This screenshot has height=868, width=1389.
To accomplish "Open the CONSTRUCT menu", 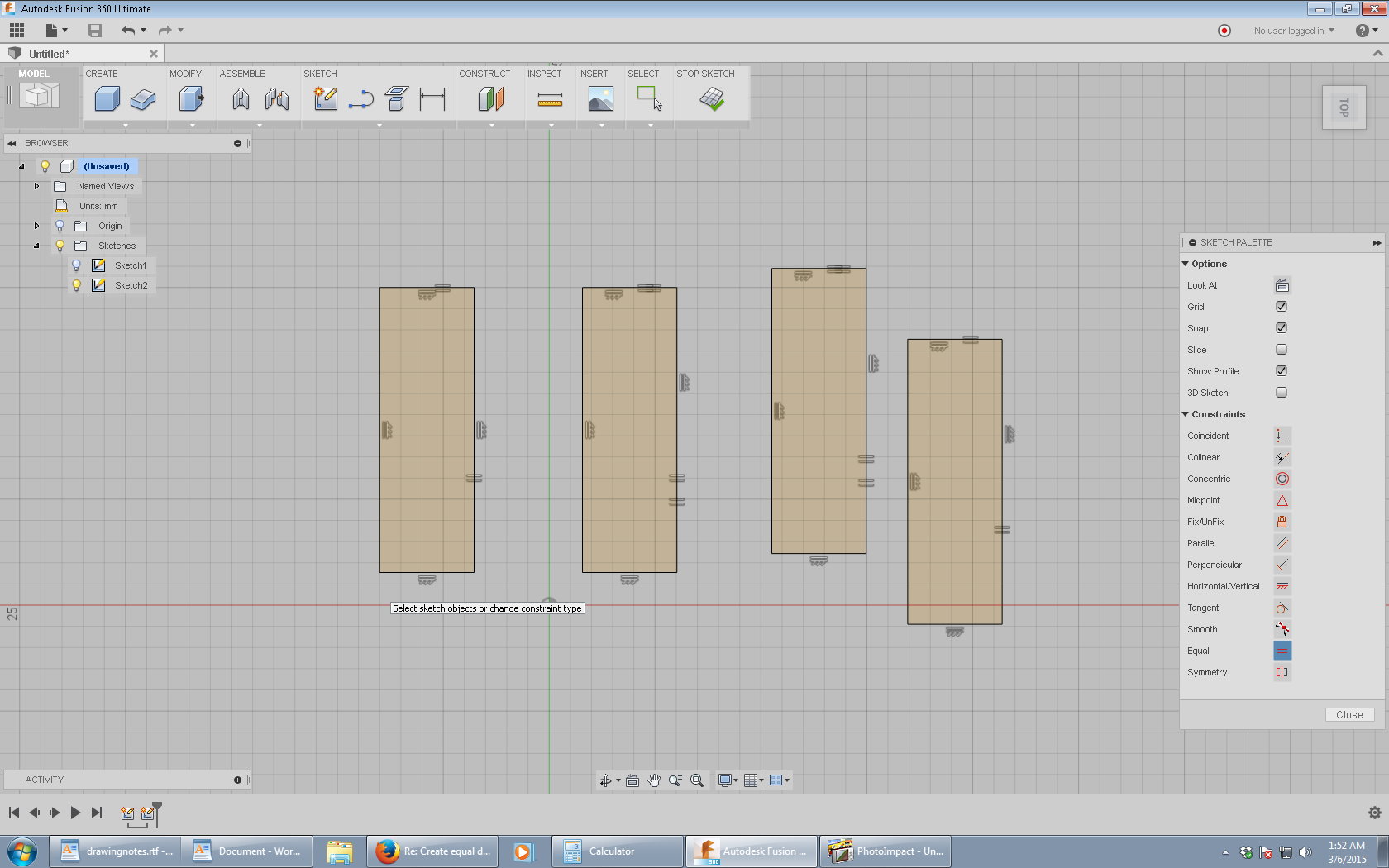I will pos(484,74).
